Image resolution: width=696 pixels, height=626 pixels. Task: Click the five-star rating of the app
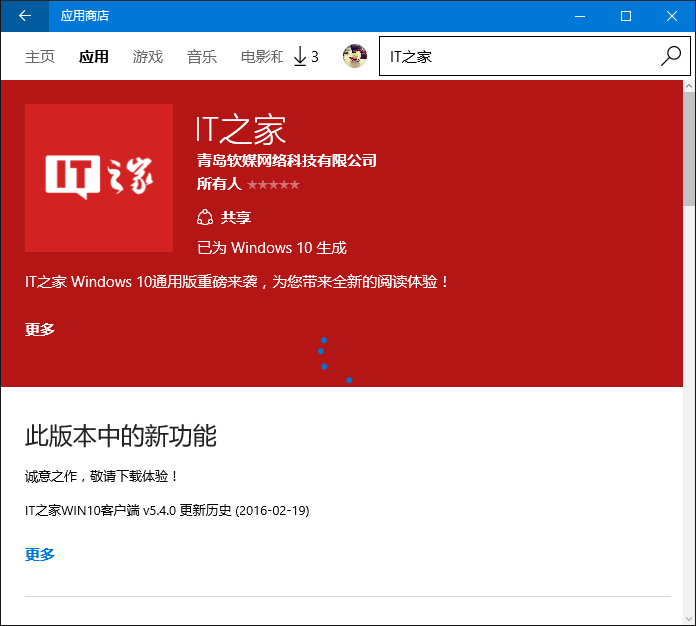(273, 185)
